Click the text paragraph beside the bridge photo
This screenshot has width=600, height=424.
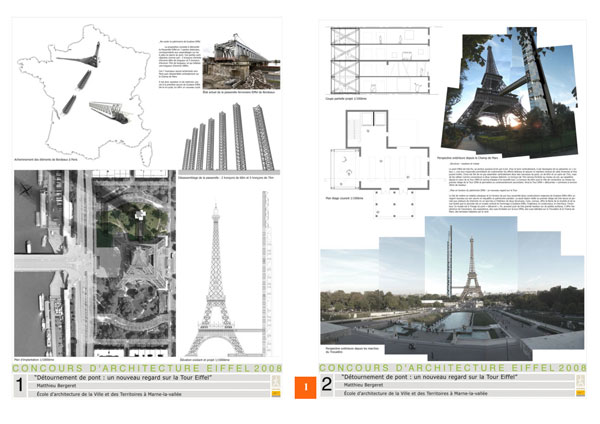pos(179,64)
